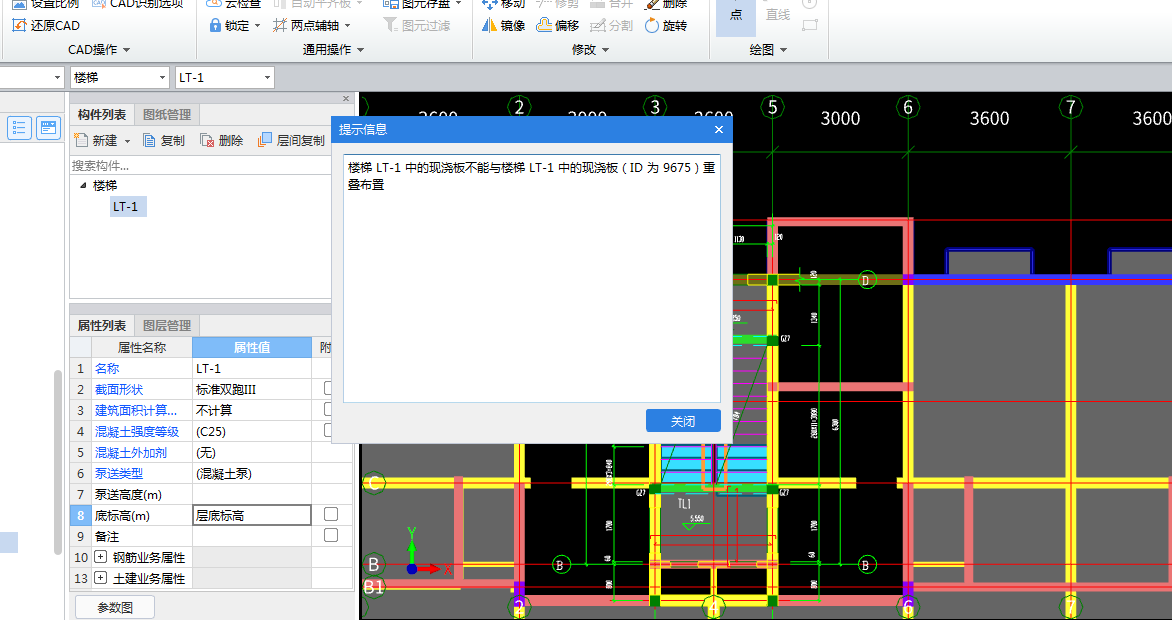Toggle 建筑面积计算 additional checkbox

[327, 409]
